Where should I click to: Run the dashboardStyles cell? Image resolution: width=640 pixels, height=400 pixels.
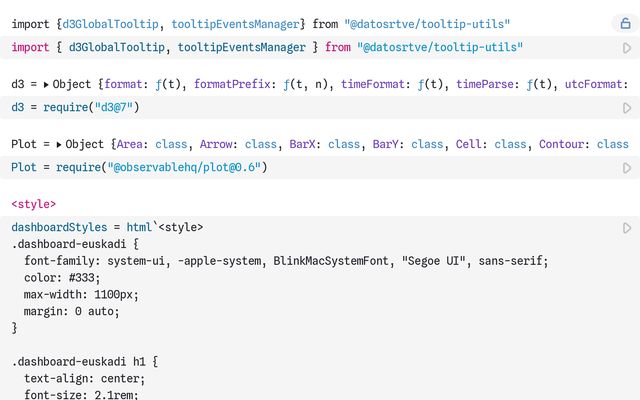627,228
